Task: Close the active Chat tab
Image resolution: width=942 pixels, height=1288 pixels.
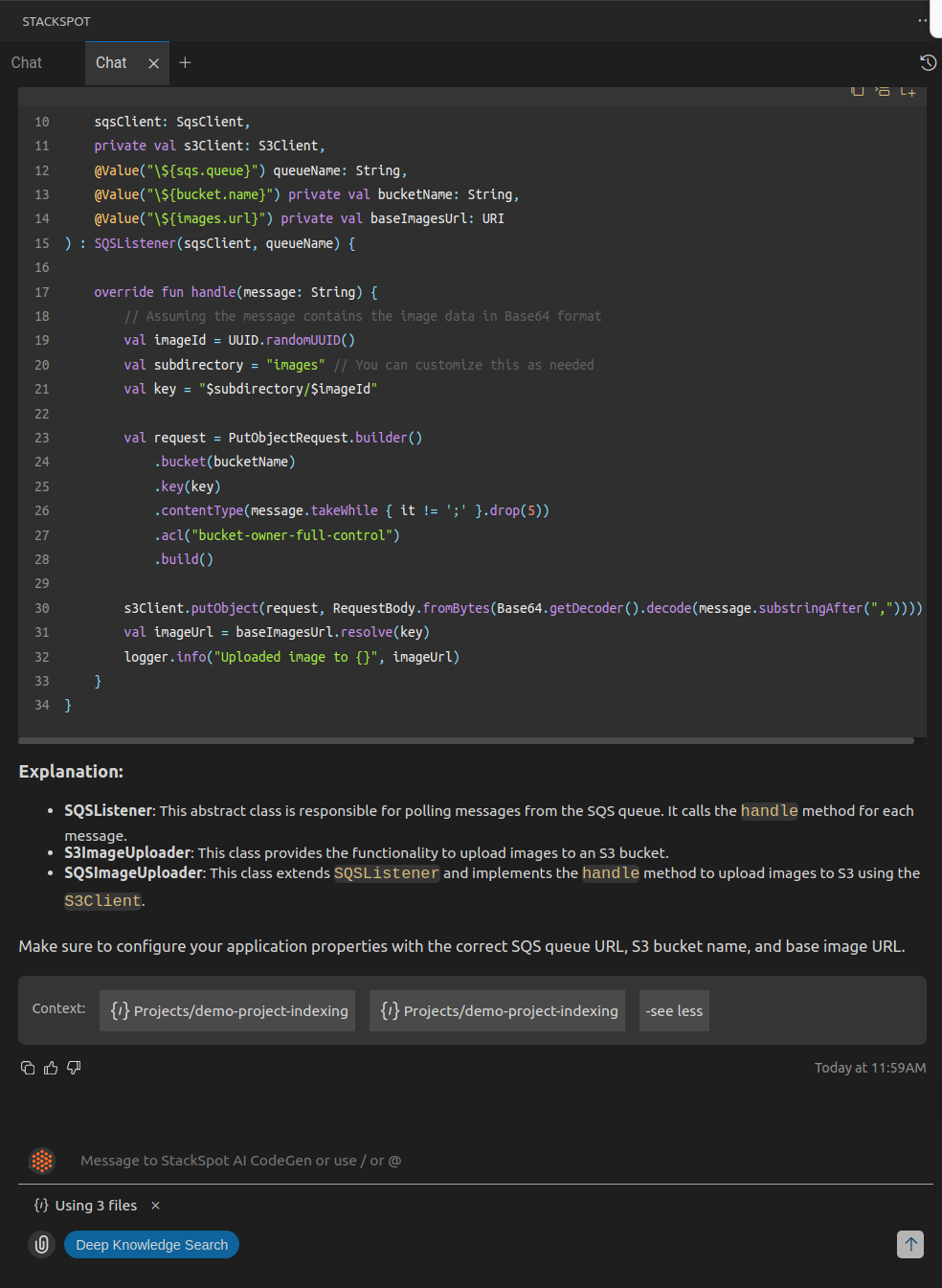Action: (153, 63)
